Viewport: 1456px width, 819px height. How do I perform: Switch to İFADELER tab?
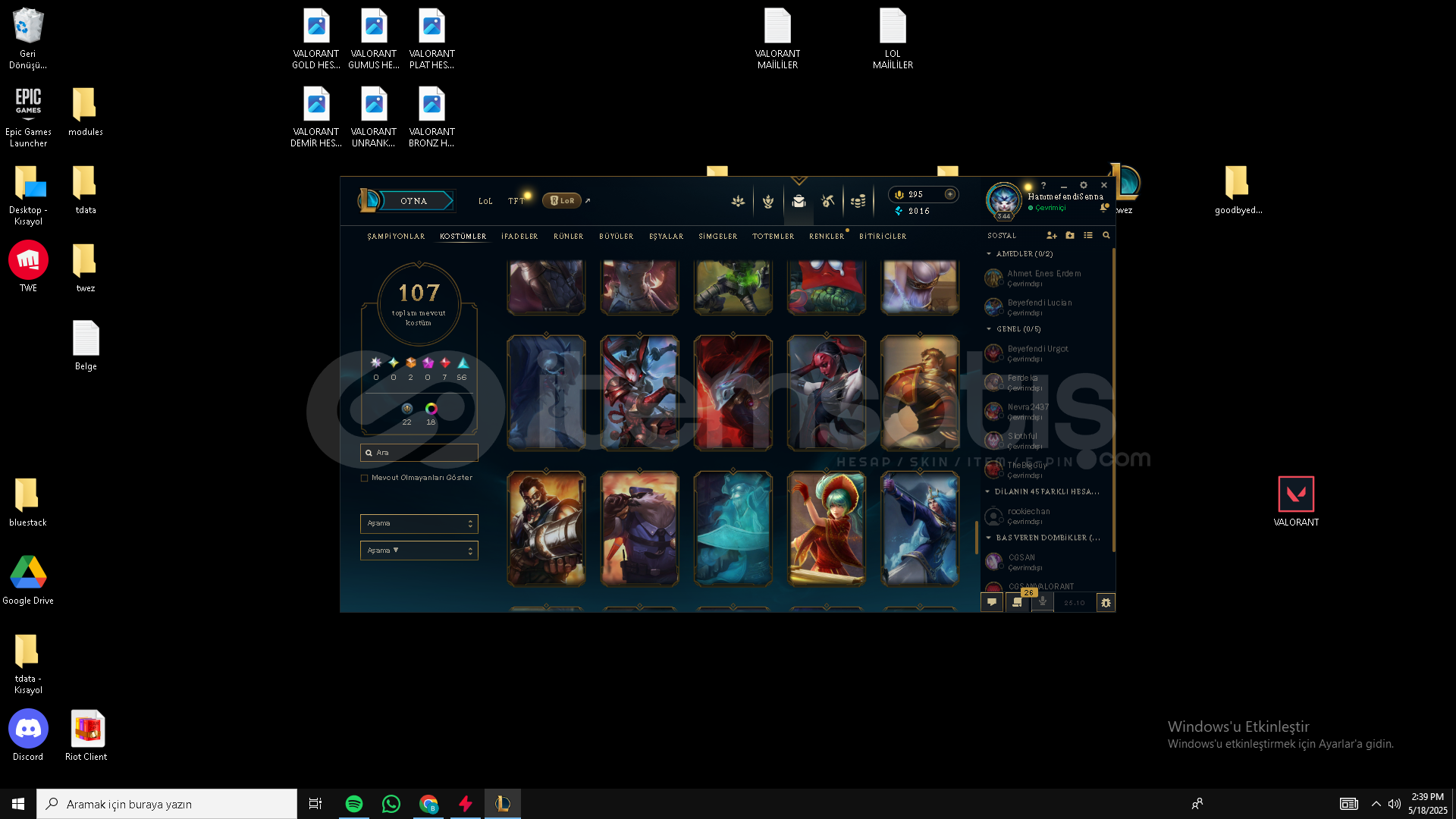pyautogui.click(x=519, y=237)
